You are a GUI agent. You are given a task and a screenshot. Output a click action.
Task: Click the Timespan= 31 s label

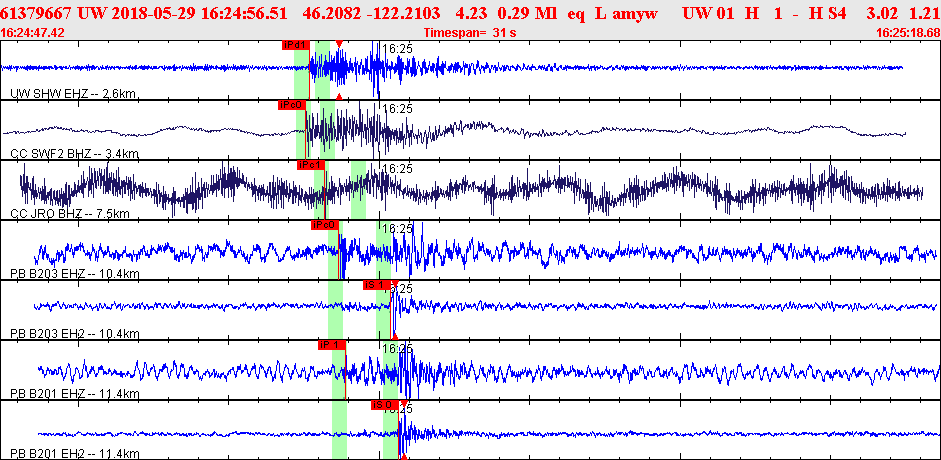point(470,33)
